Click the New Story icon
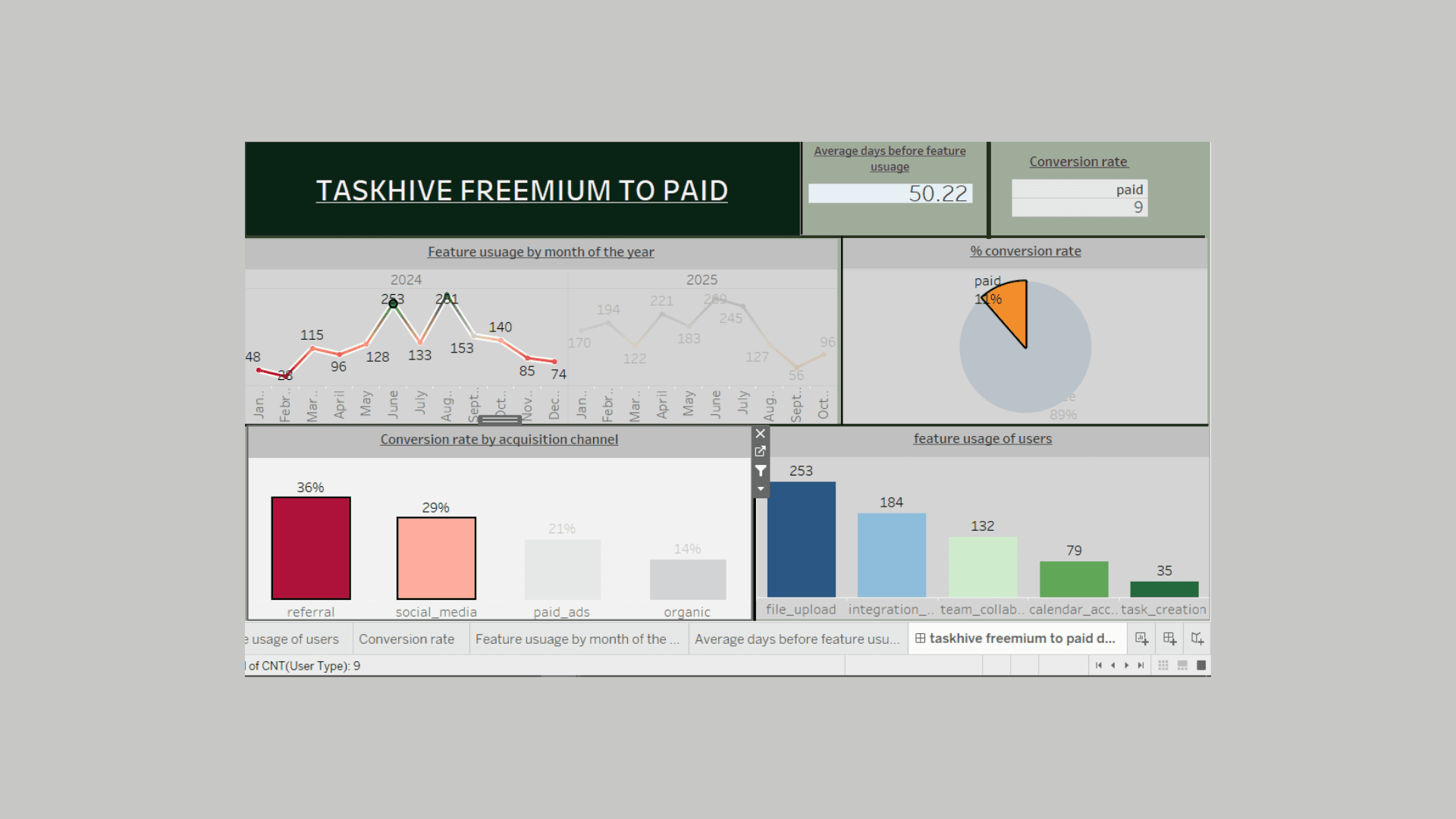Viewport: 1456px width, 819px height. pyautogui.click(x=1197, y=639)
